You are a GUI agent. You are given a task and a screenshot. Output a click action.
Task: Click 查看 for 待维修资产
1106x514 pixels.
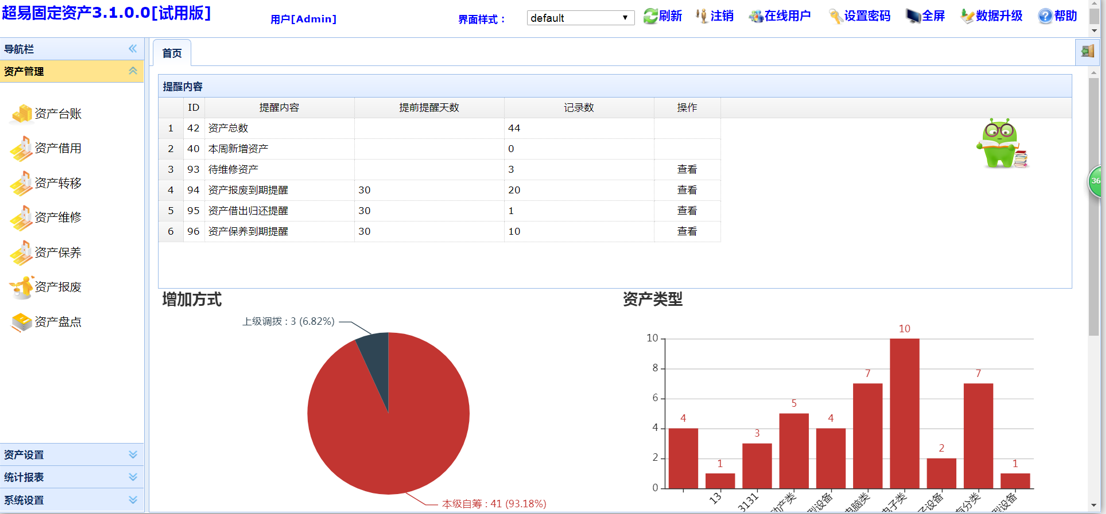tap(687, 169)
